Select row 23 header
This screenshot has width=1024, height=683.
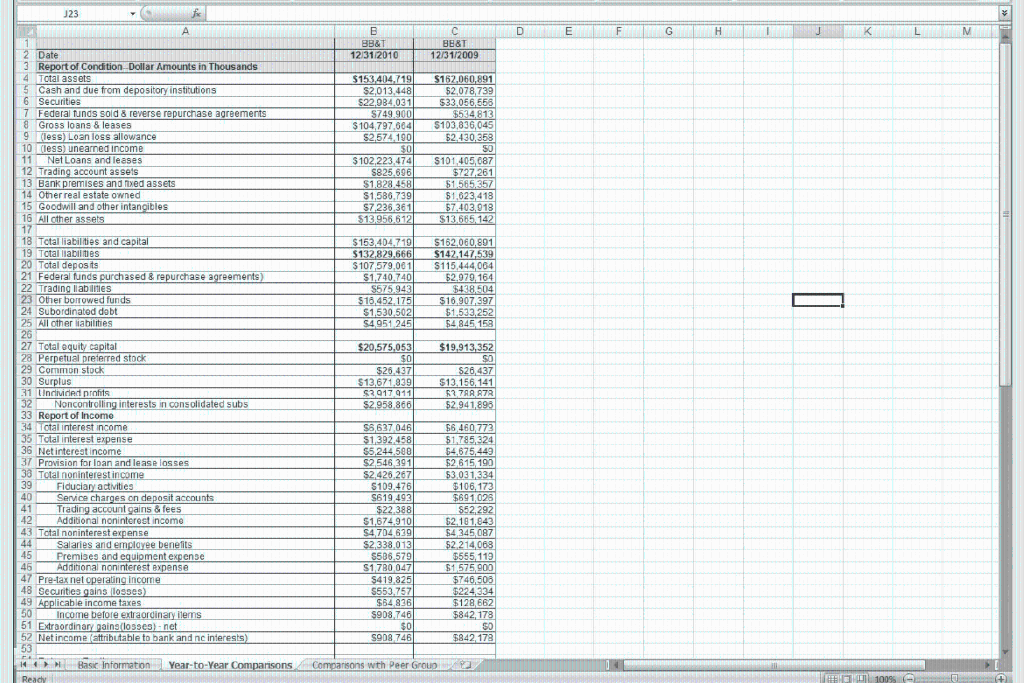(26, 300)
